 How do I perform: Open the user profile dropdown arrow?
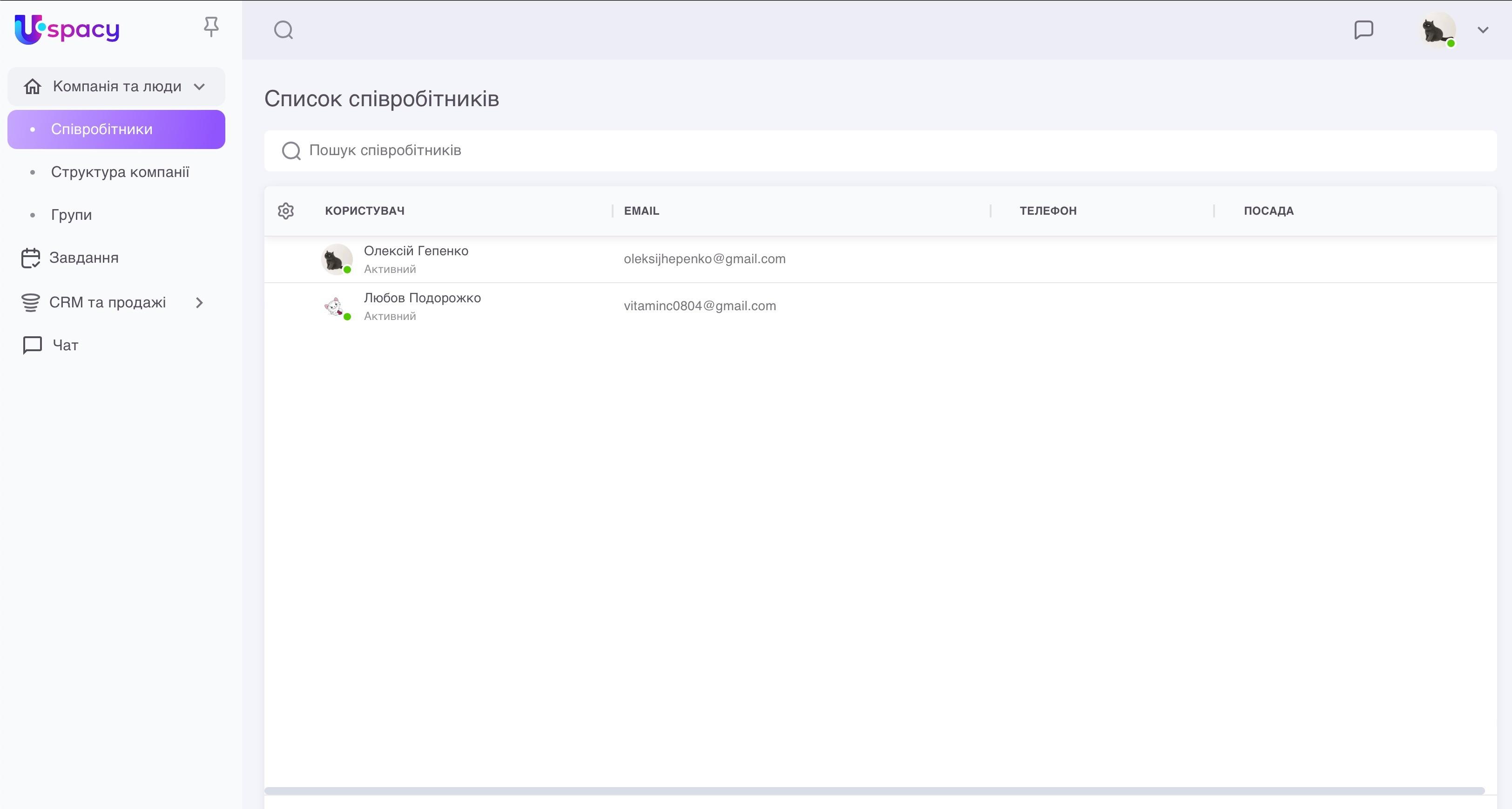pos(1483,30)
